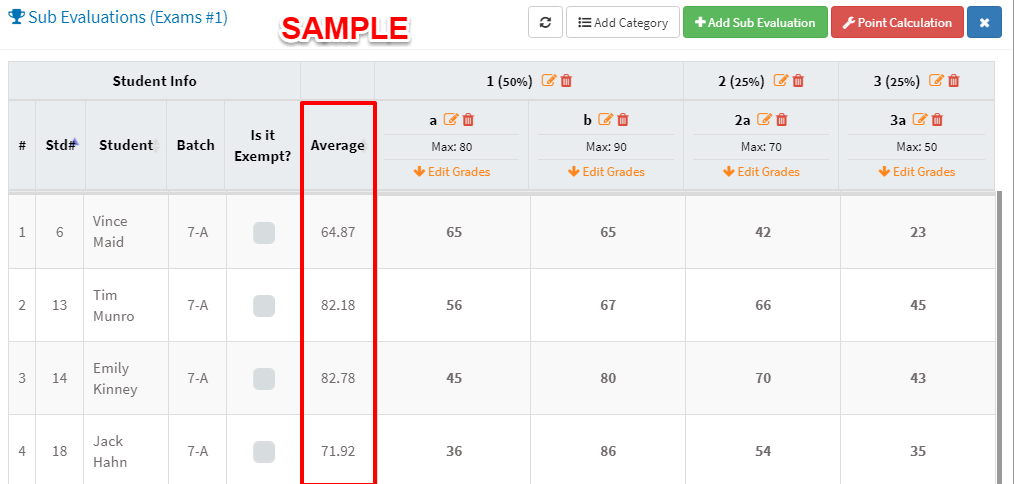1014x484 pixels.
Task: Click the refresh icon button
Action: click(544, 22)
